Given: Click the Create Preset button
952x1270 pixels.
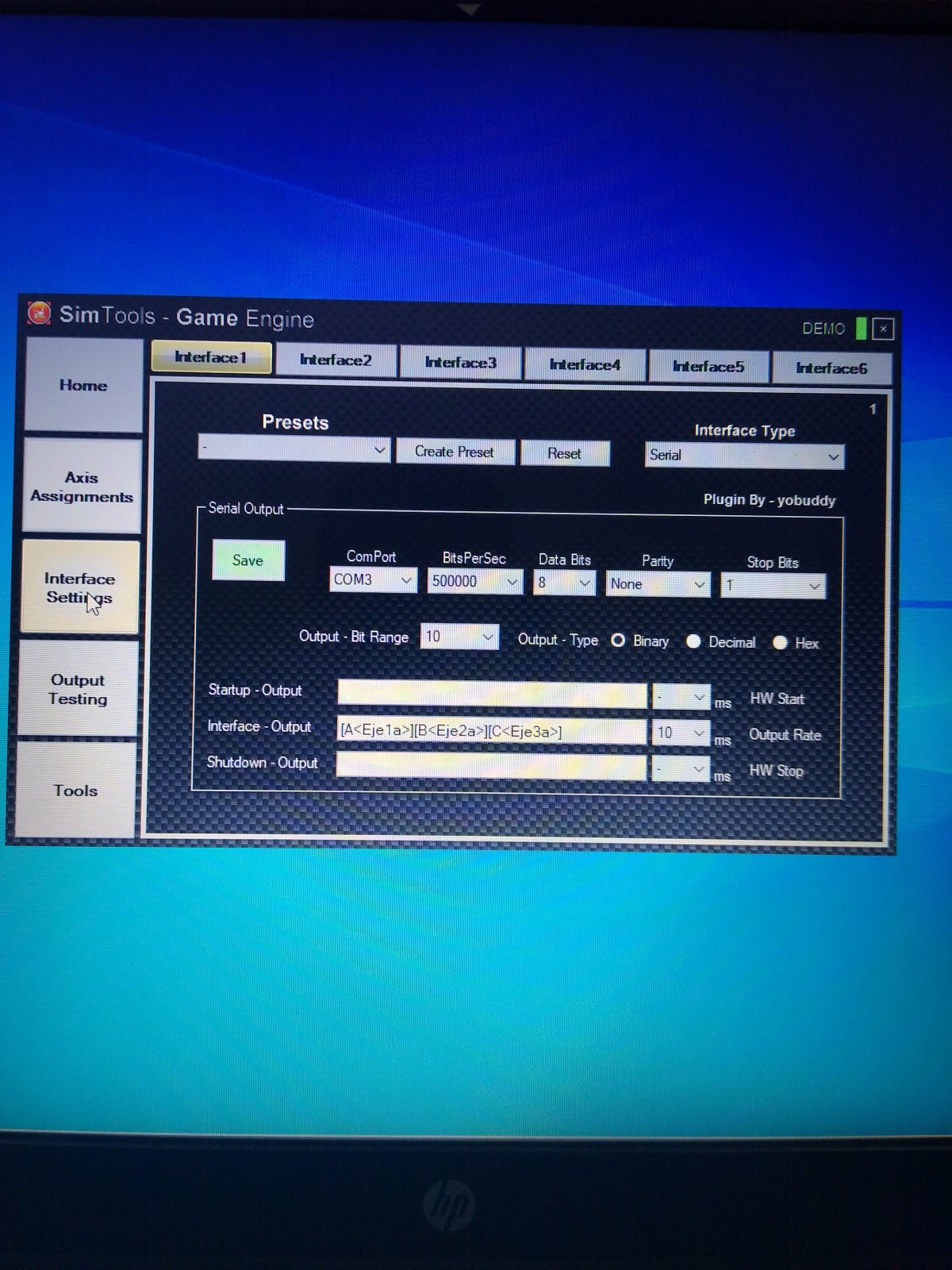Looking at the screenshot, I should [455, 452].
